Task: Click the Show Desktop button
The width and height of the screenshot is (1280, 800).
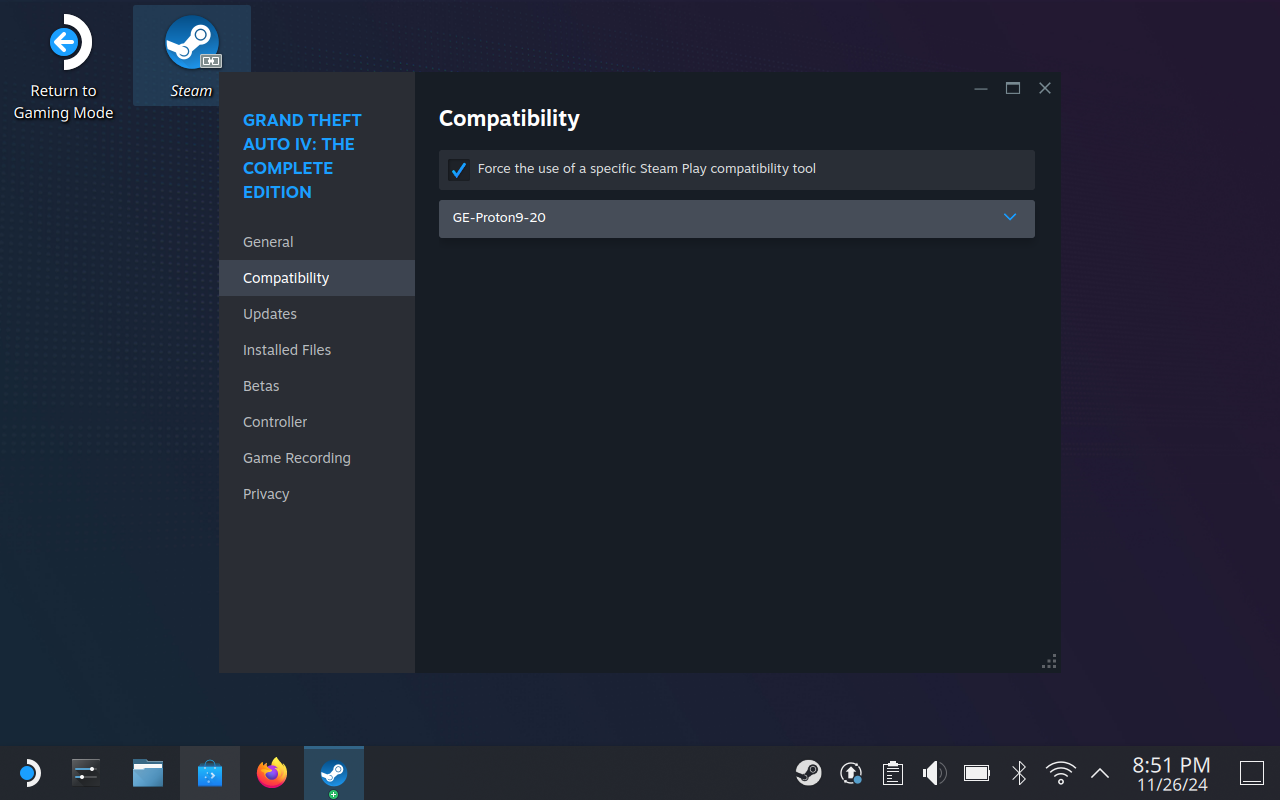Action: pos(1252,773)
